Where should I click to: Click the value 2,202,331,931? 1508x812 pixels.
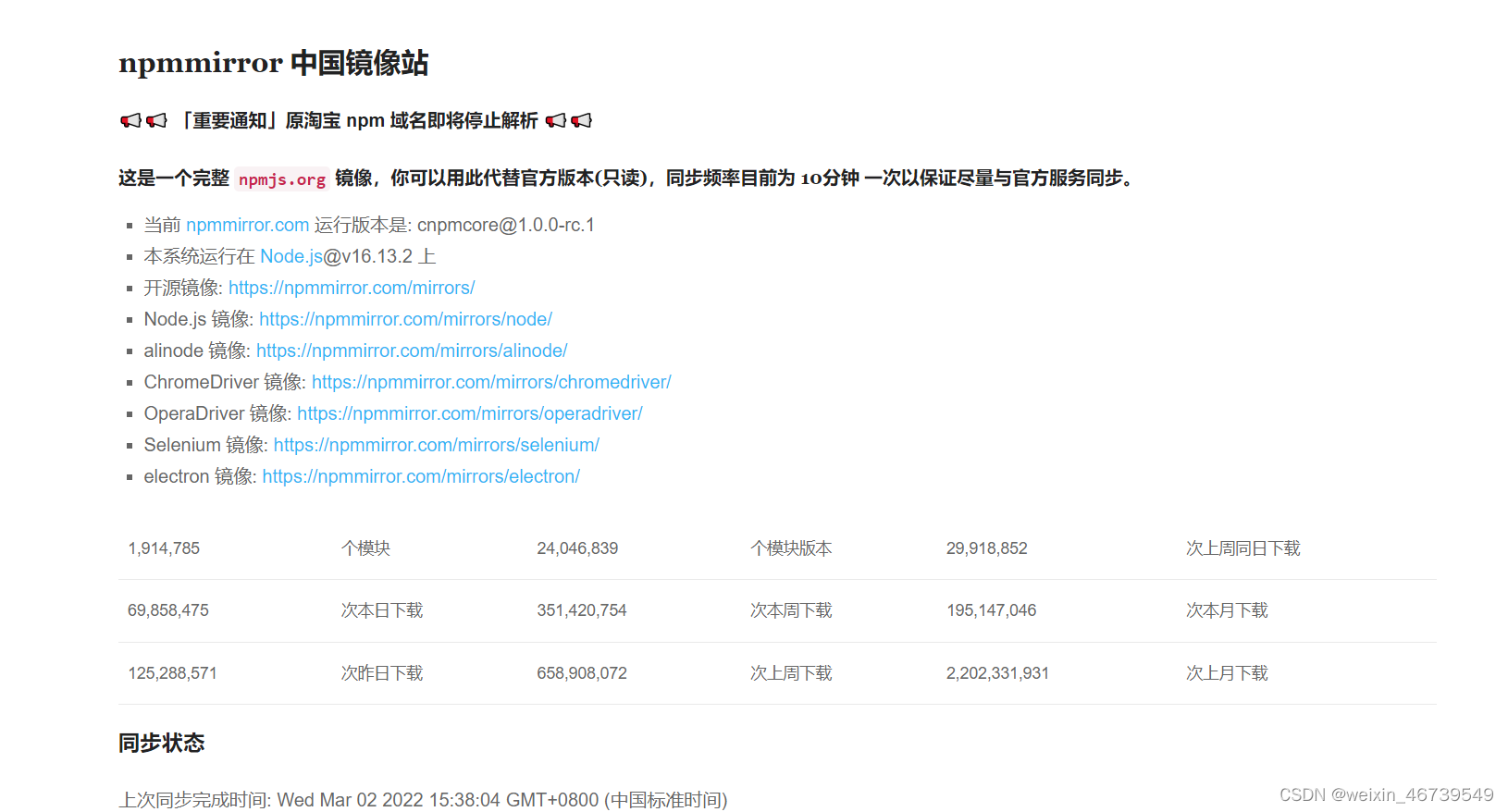[997, 673]
